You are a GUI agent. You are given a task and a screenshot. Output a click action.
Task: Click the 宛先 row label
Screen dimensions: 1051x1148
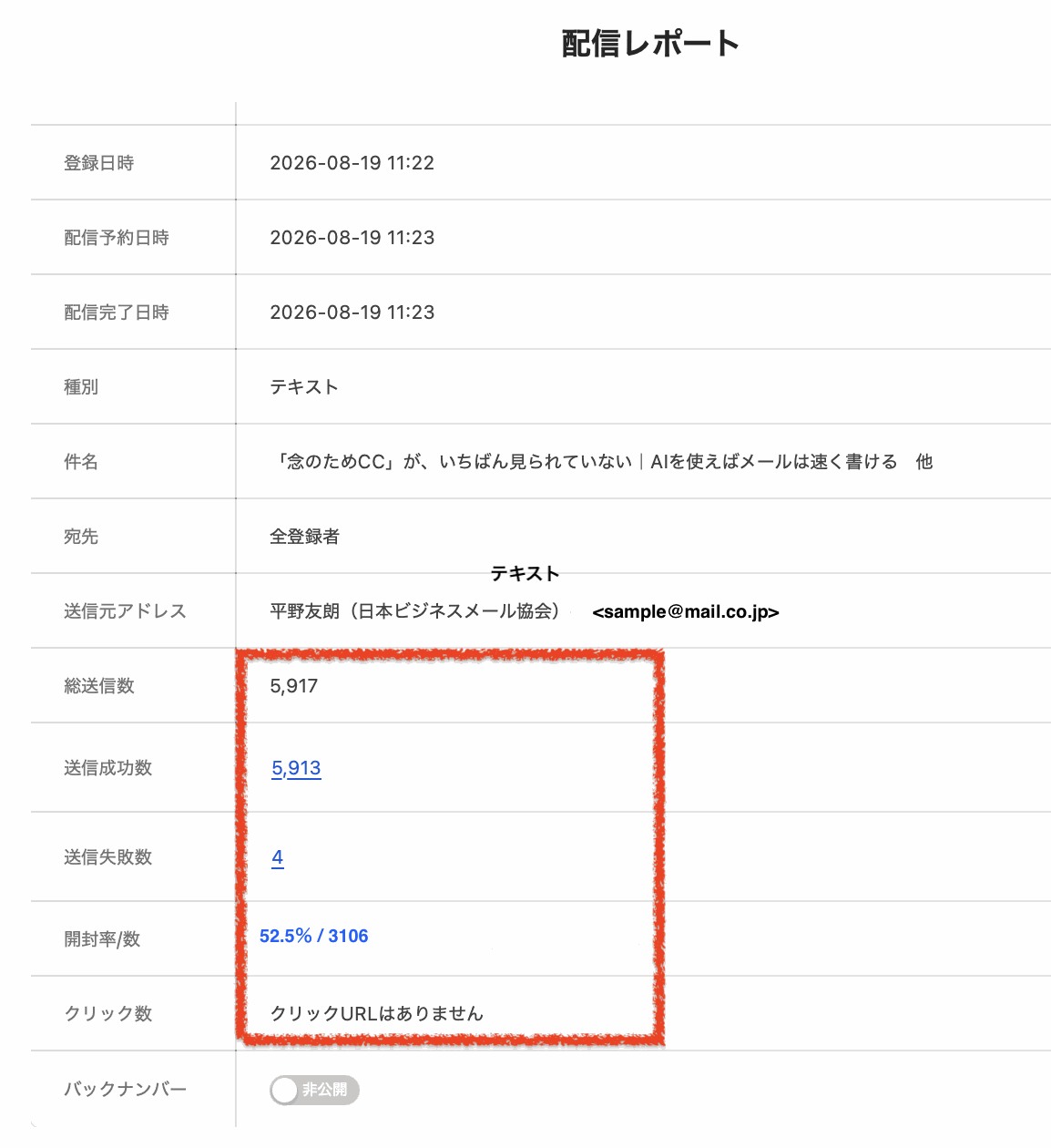click(81, 537)
